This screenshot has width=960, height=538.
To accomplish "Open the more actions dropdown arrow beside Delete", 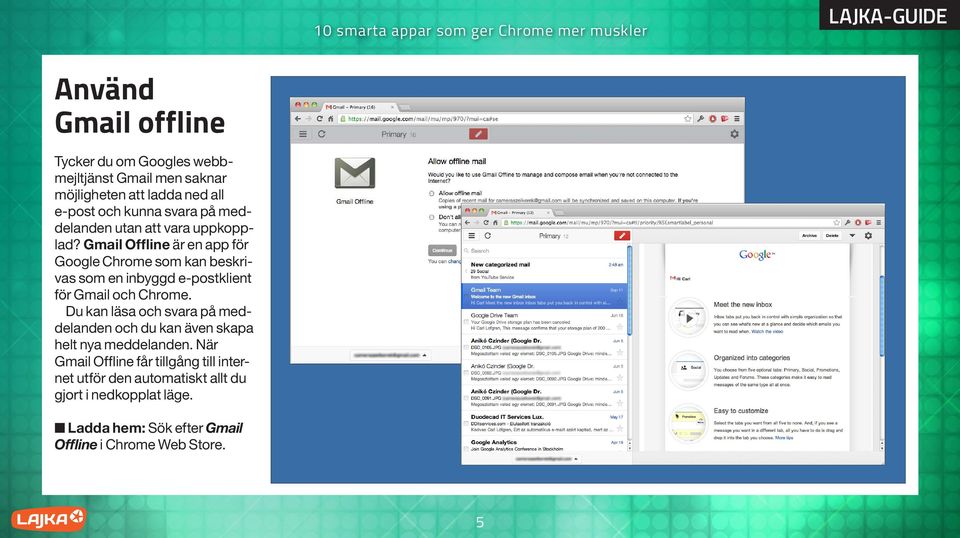I will 852,236.
